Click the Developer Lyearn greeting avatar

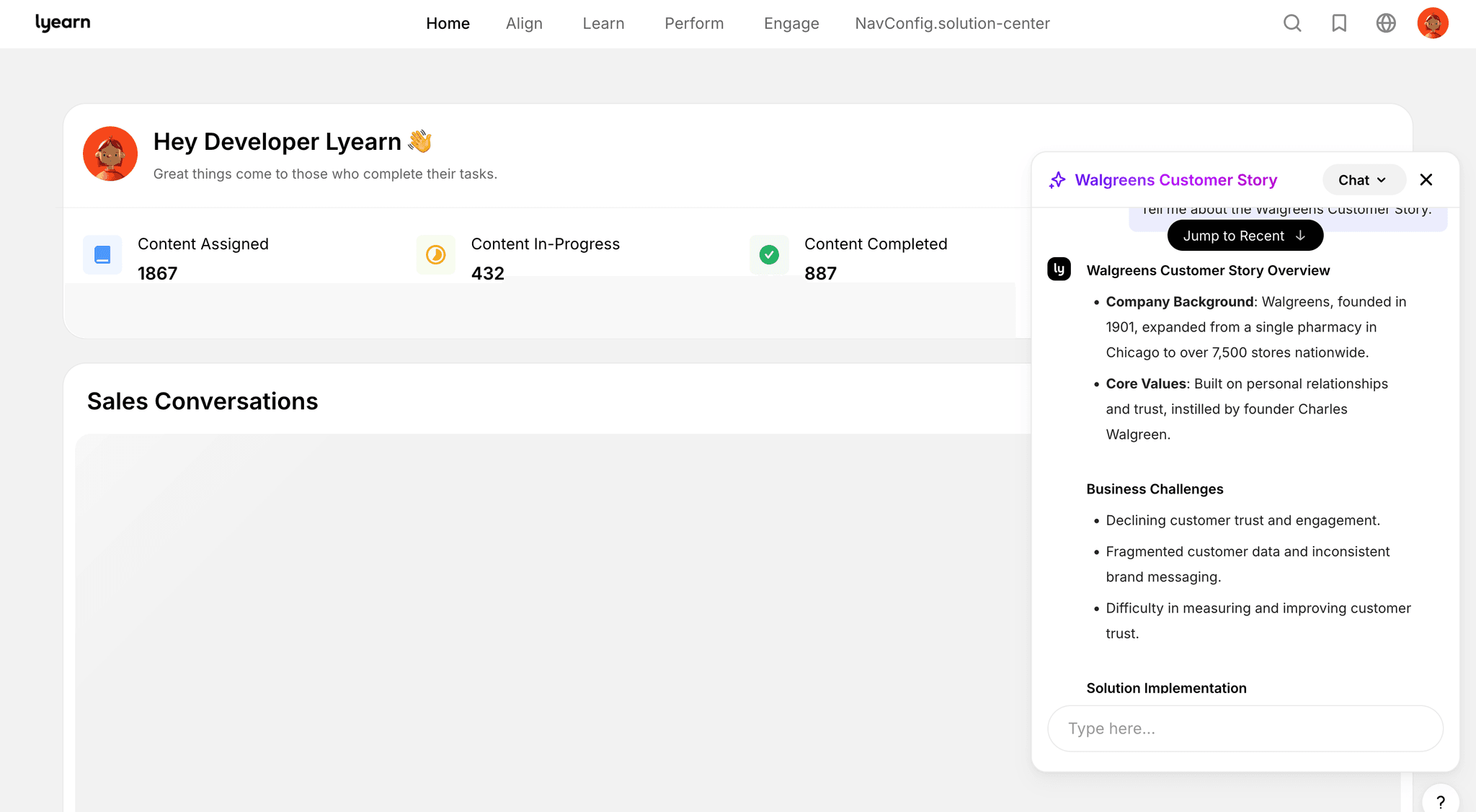tap(110, 153)
